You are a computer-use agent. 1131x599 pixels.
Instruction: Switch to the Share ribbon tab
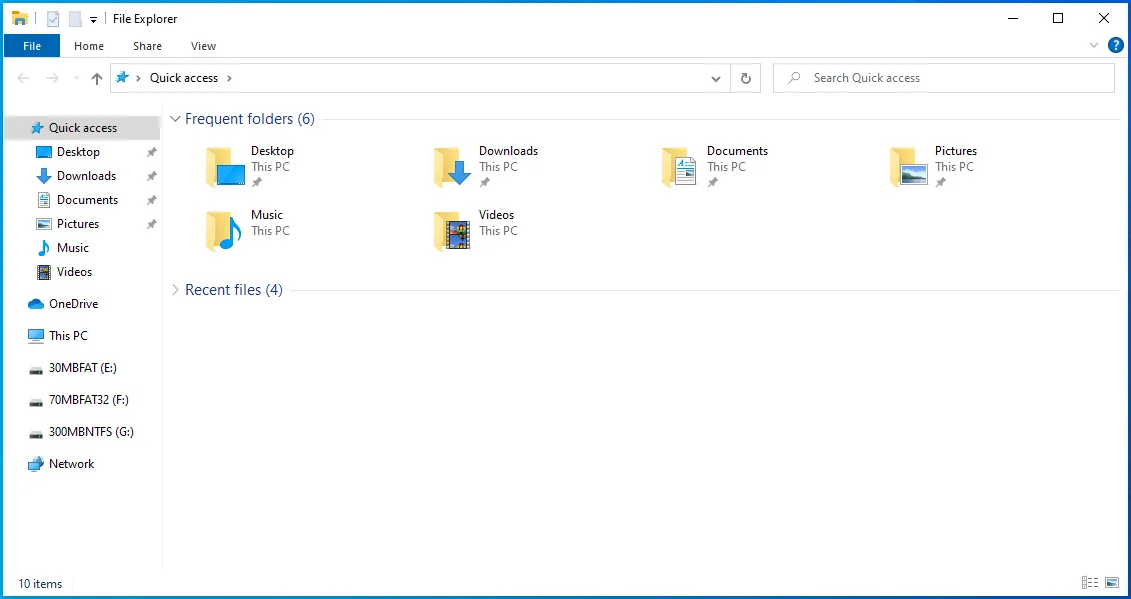(x=147, y=45)
